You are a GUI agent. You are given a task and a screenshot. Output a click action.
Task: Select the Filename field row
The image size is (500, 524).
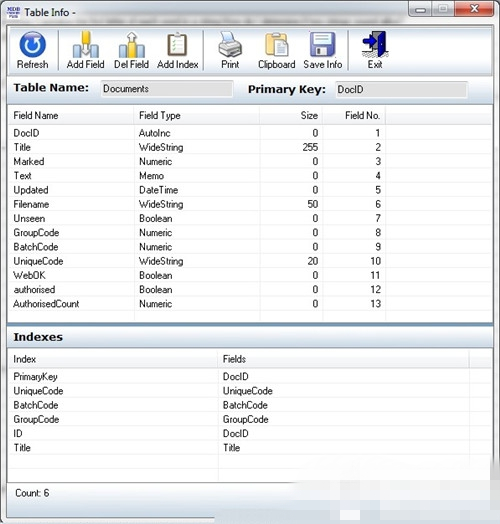click(249, 204)
